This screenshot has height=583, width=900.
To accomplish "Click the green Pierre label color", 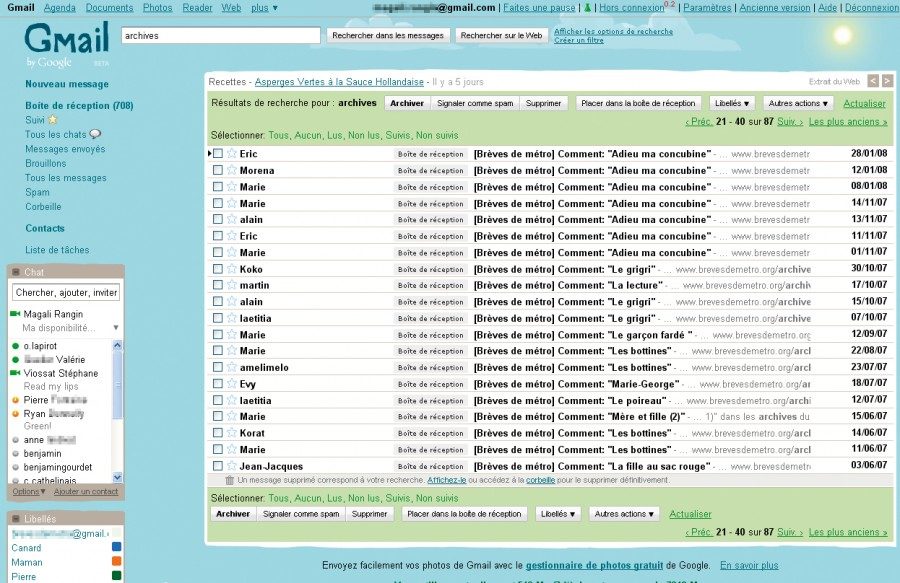I will click(117, 576).
